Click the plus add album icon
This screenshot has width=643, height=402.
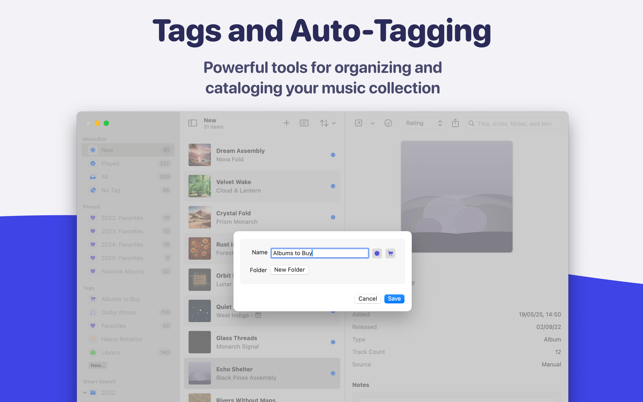286,123
